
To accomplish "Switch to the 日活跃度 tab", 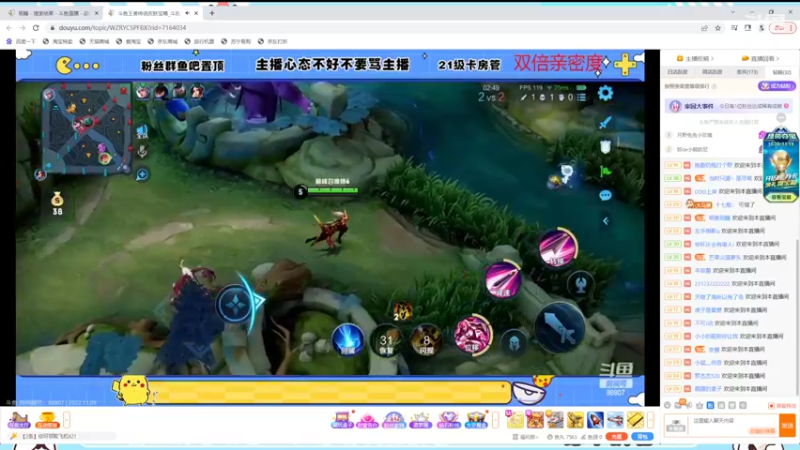I will pos(677,72).
